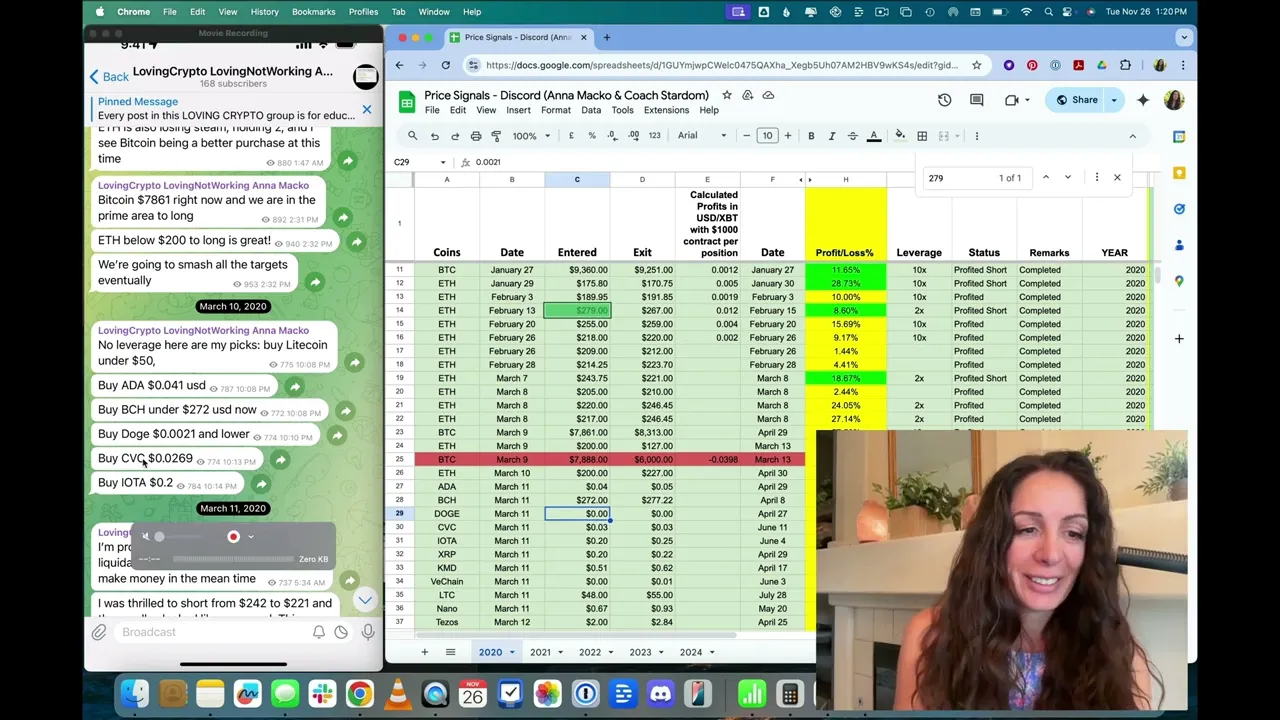The height and width of the screenshot is (720, 1280).
Task: Bookmark this page with the star icon
Action: click(x=977, y=65)
